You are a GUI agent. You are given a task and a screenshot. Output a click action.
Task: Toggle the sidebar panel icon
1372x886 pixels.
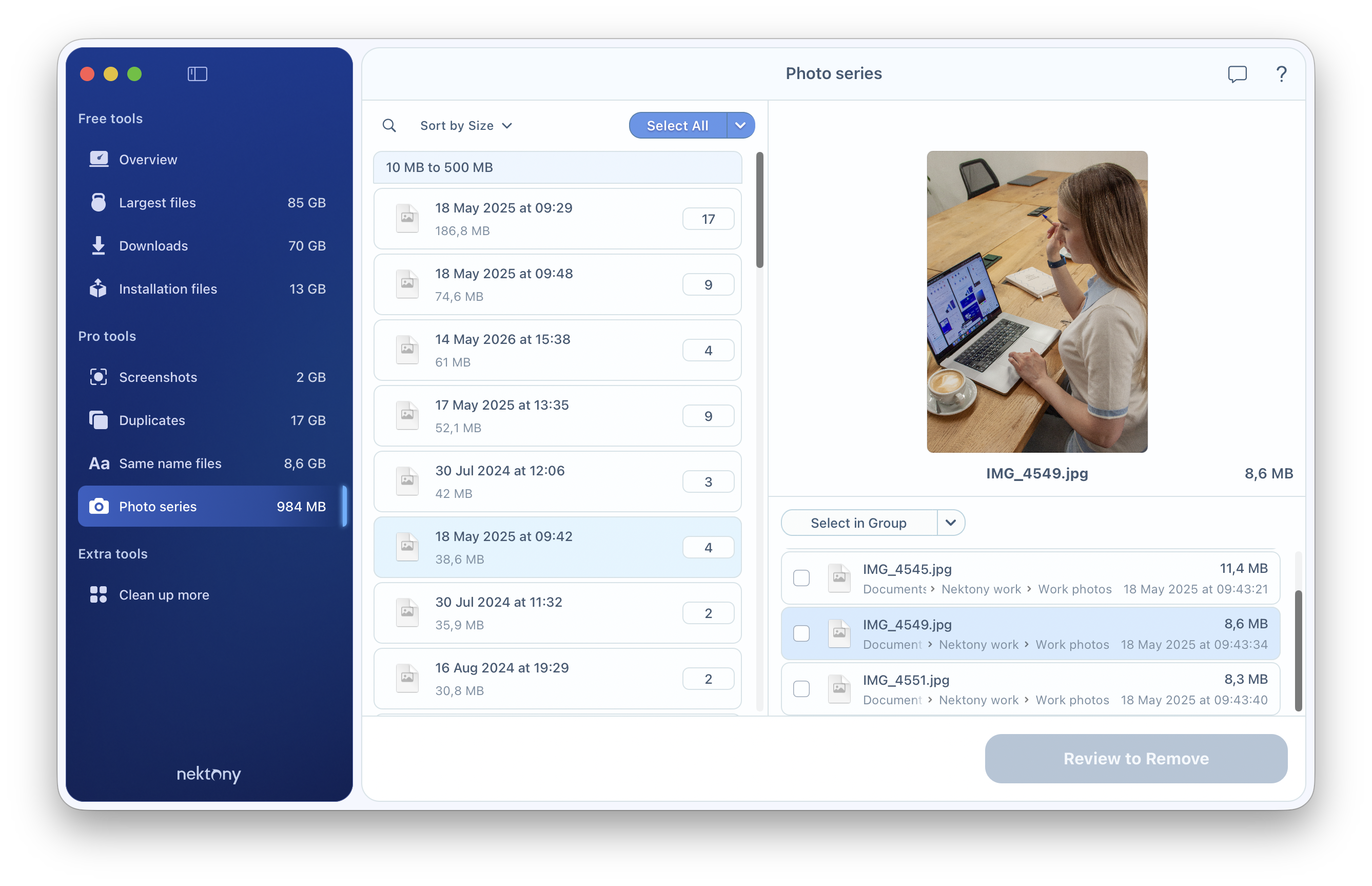coord(197,73)
